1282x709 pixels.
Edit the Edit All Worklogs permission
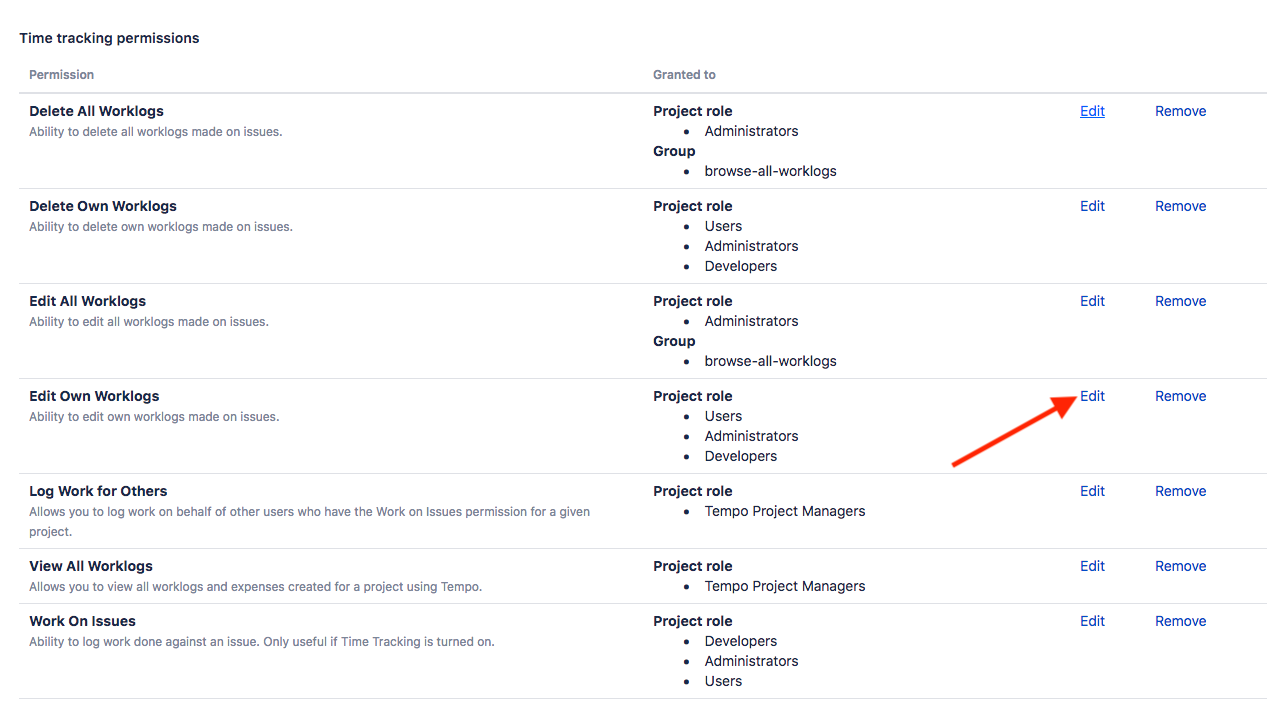tap(1092, 301)
